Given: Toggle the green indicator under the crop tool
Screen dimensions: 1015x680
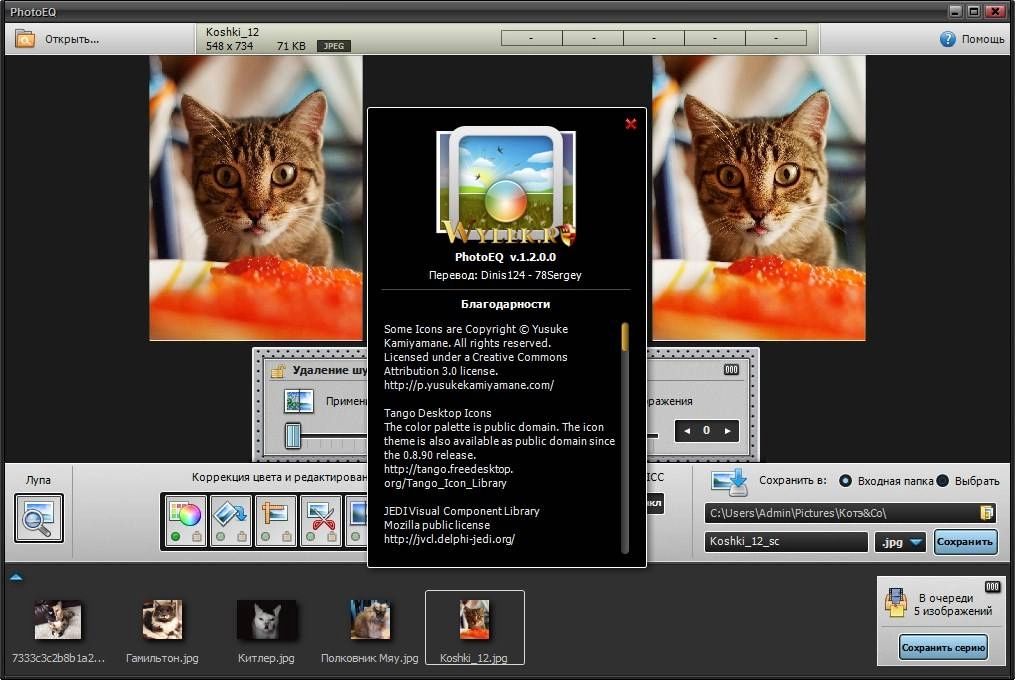Looking at the screenshot, I should coord(310,537).
